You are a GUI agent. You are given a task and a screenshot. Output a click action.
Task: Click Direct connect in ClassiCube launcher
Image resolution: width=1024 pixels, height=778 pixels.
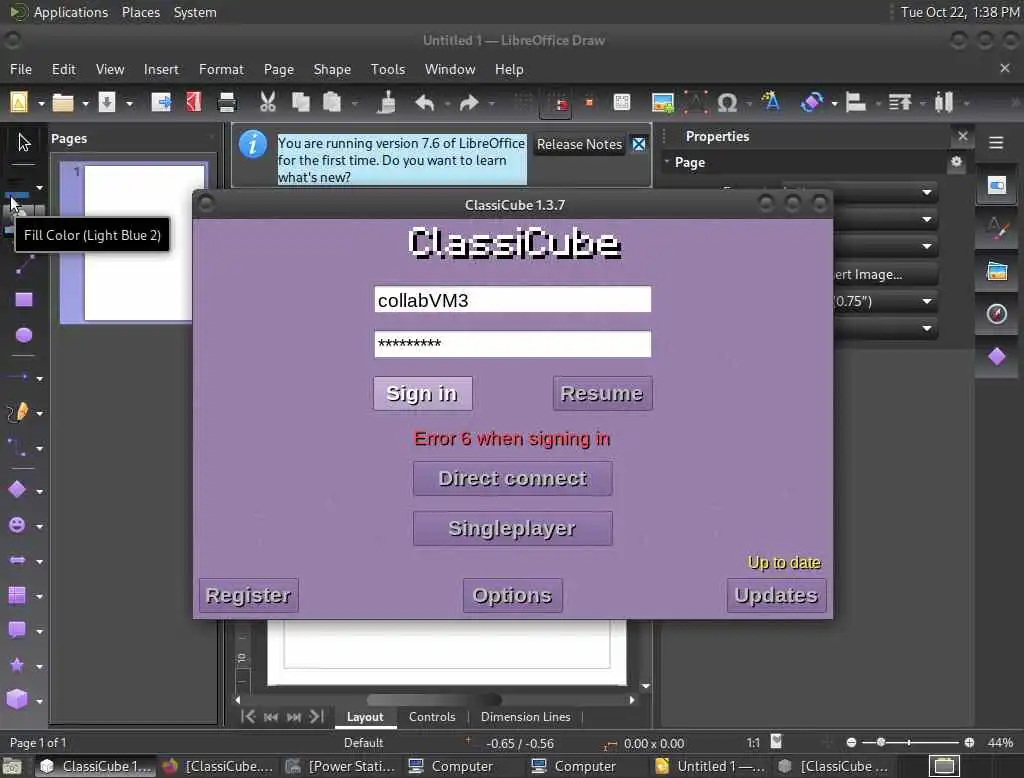tap(513, 478)
